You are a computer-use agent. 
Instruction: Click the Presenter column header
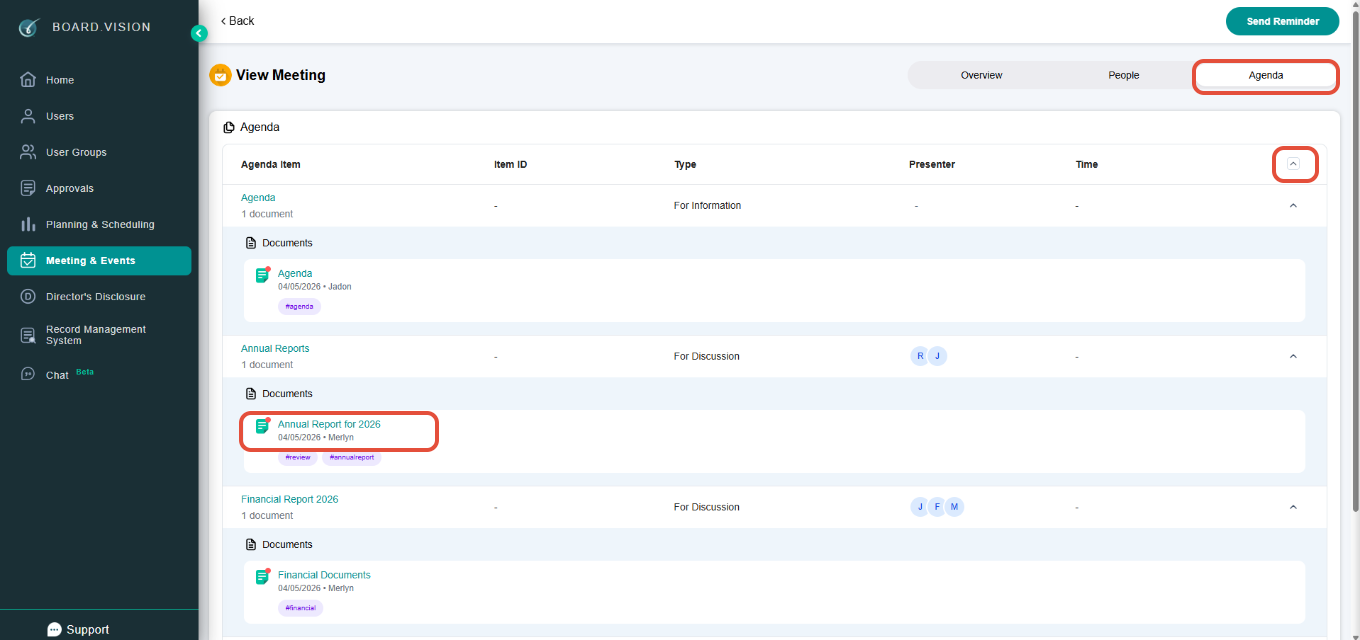932,165
